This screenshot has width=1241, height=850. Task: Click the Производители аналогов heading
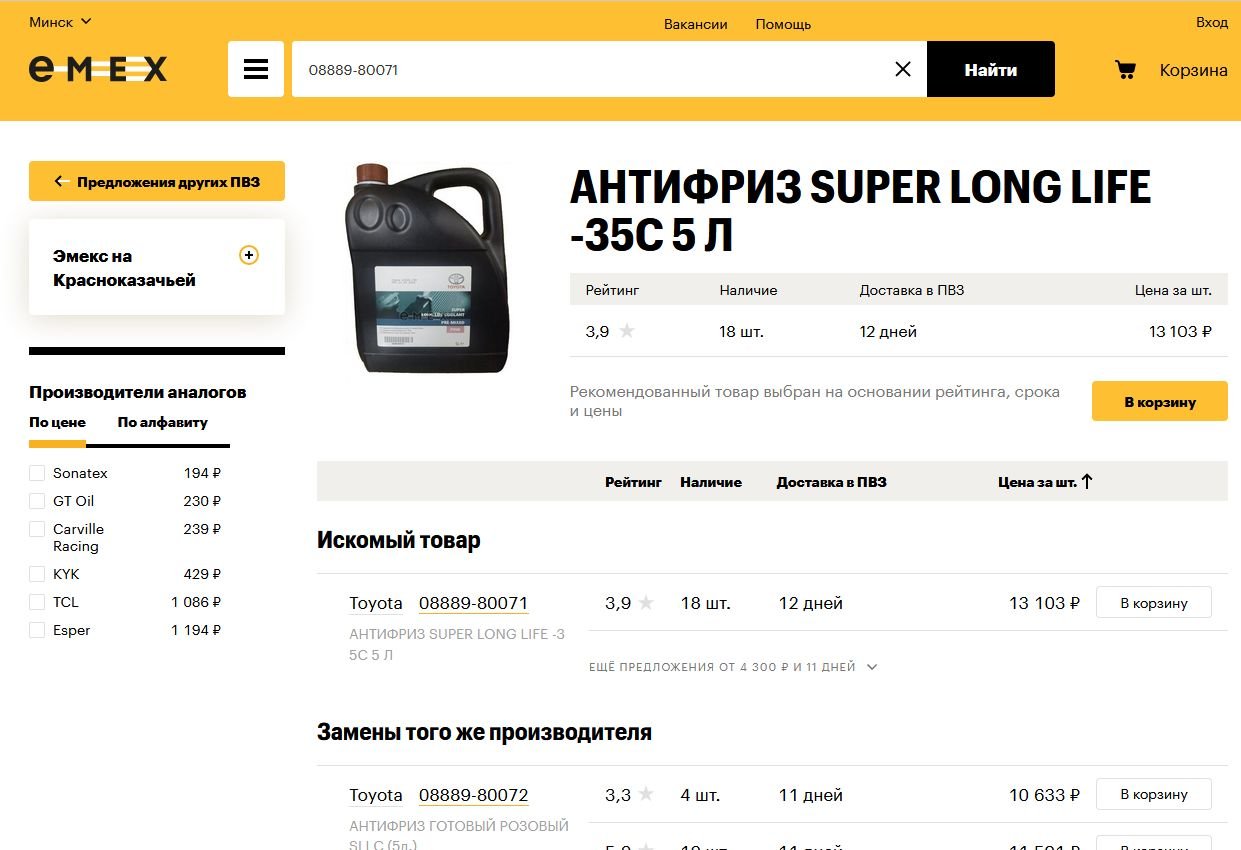point(138,392)
